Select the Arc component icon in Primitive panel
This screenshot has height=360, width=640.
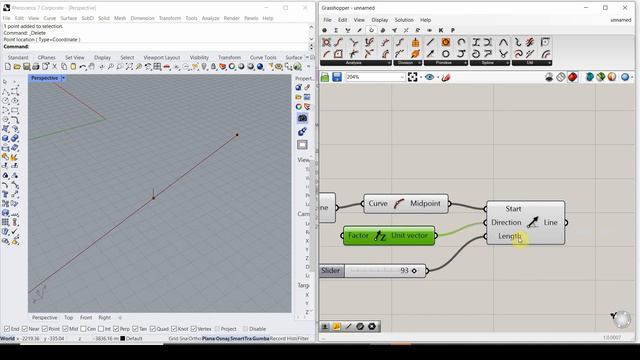coord(461,42)
